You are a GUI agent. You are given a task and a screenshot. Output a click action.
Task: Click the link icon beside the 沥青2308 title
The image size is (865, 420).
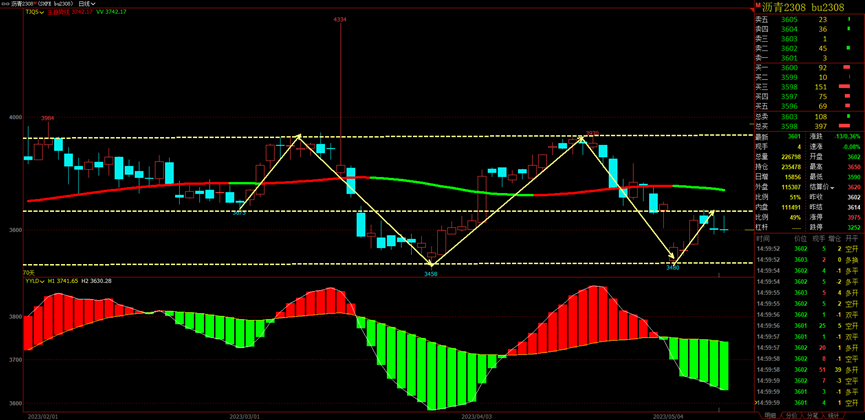pos(5,3)
